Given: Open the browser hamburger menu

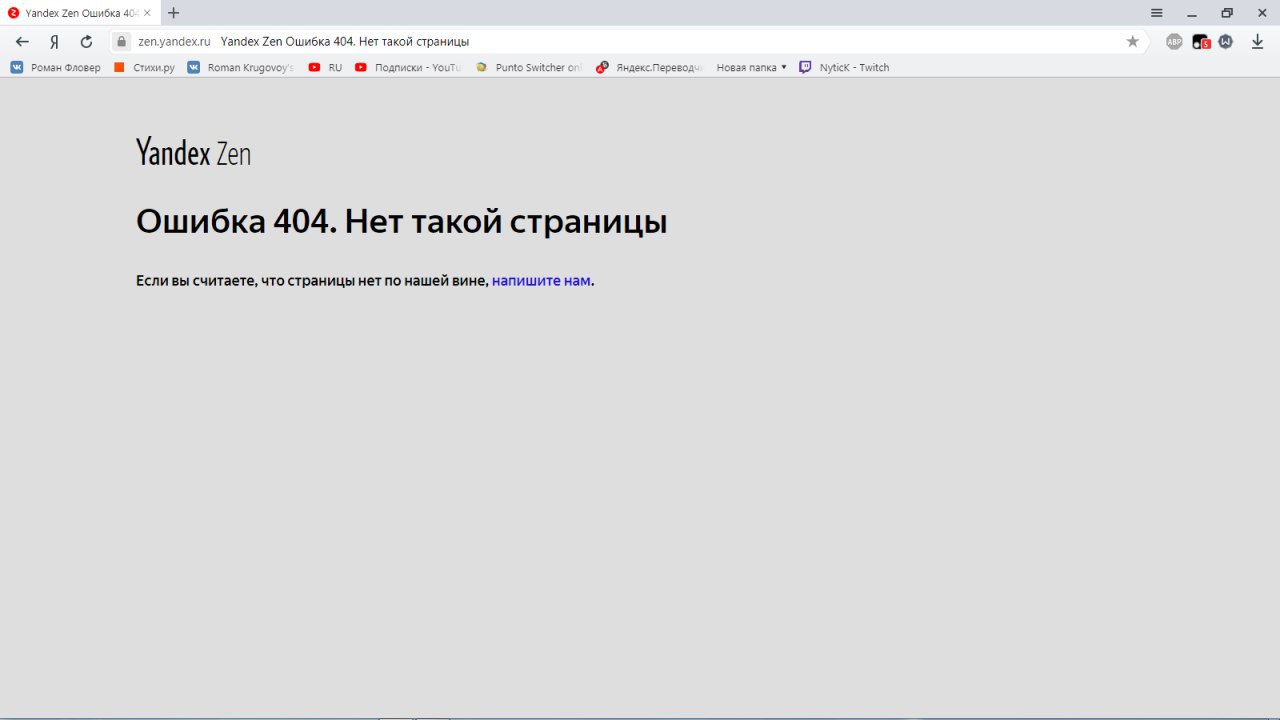Looking at the screenshot, I should pyautogui.click(x=1157, y=13).
